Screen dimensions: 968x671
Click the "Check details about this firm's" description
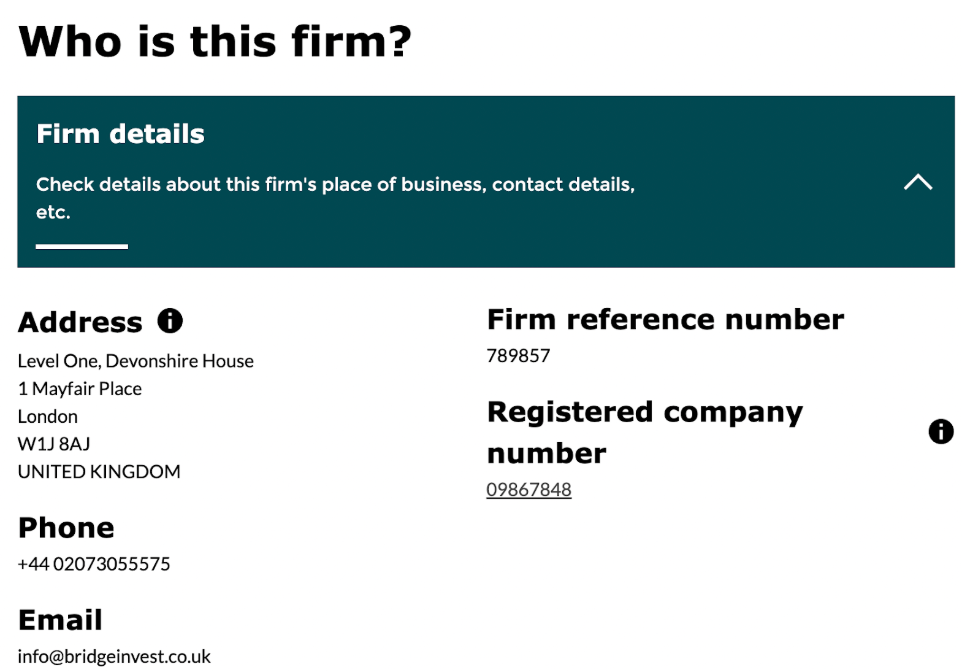[x=335, y=185]
